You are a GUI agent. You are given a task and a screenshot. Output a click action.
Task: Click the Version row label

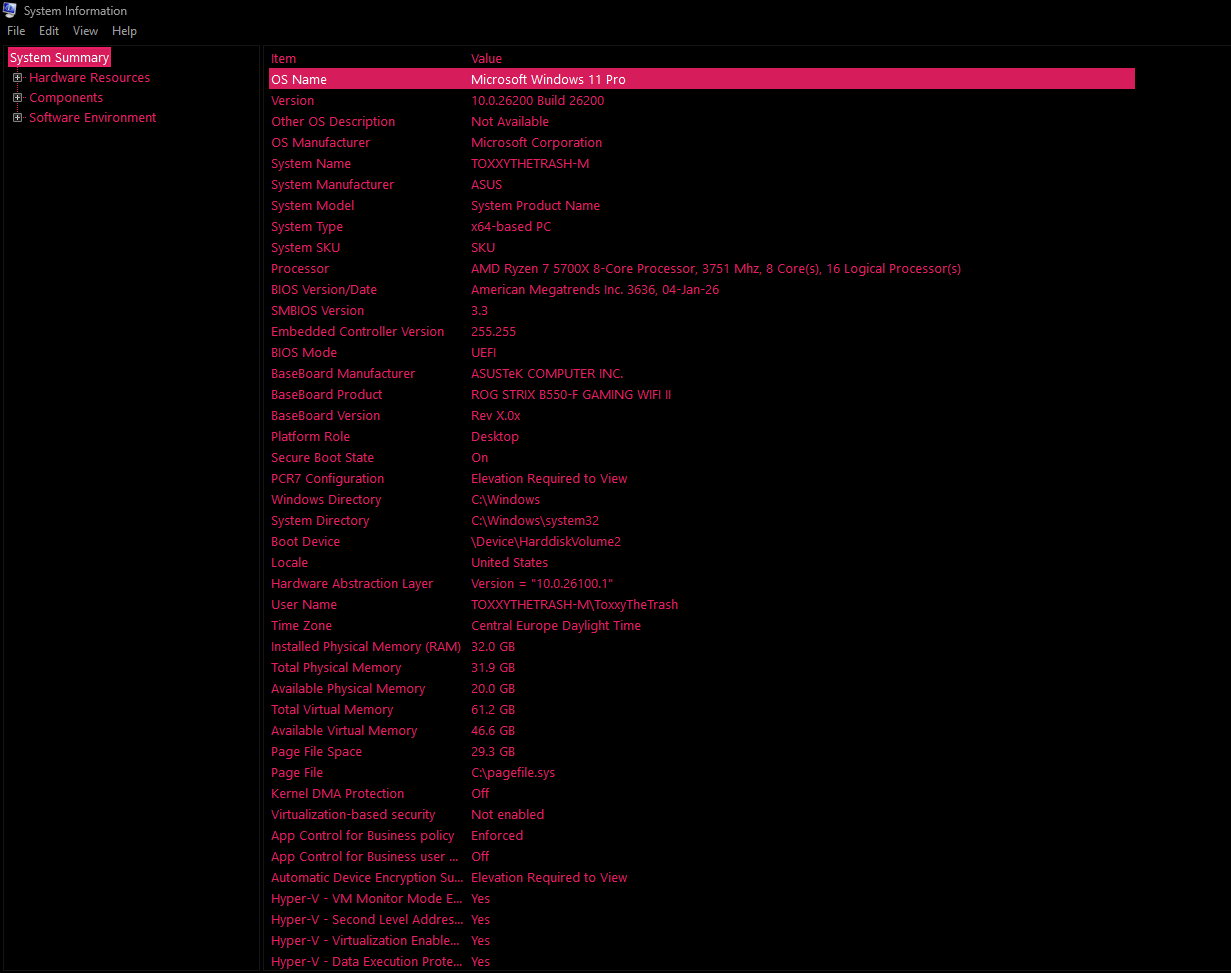[292, 101]
